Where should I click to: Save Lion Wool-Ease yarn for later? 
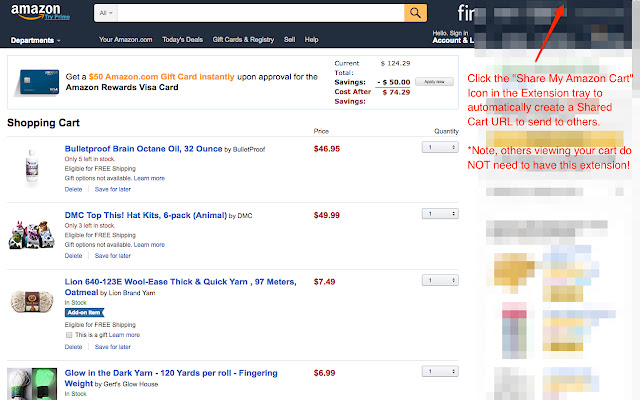(113, 347)
